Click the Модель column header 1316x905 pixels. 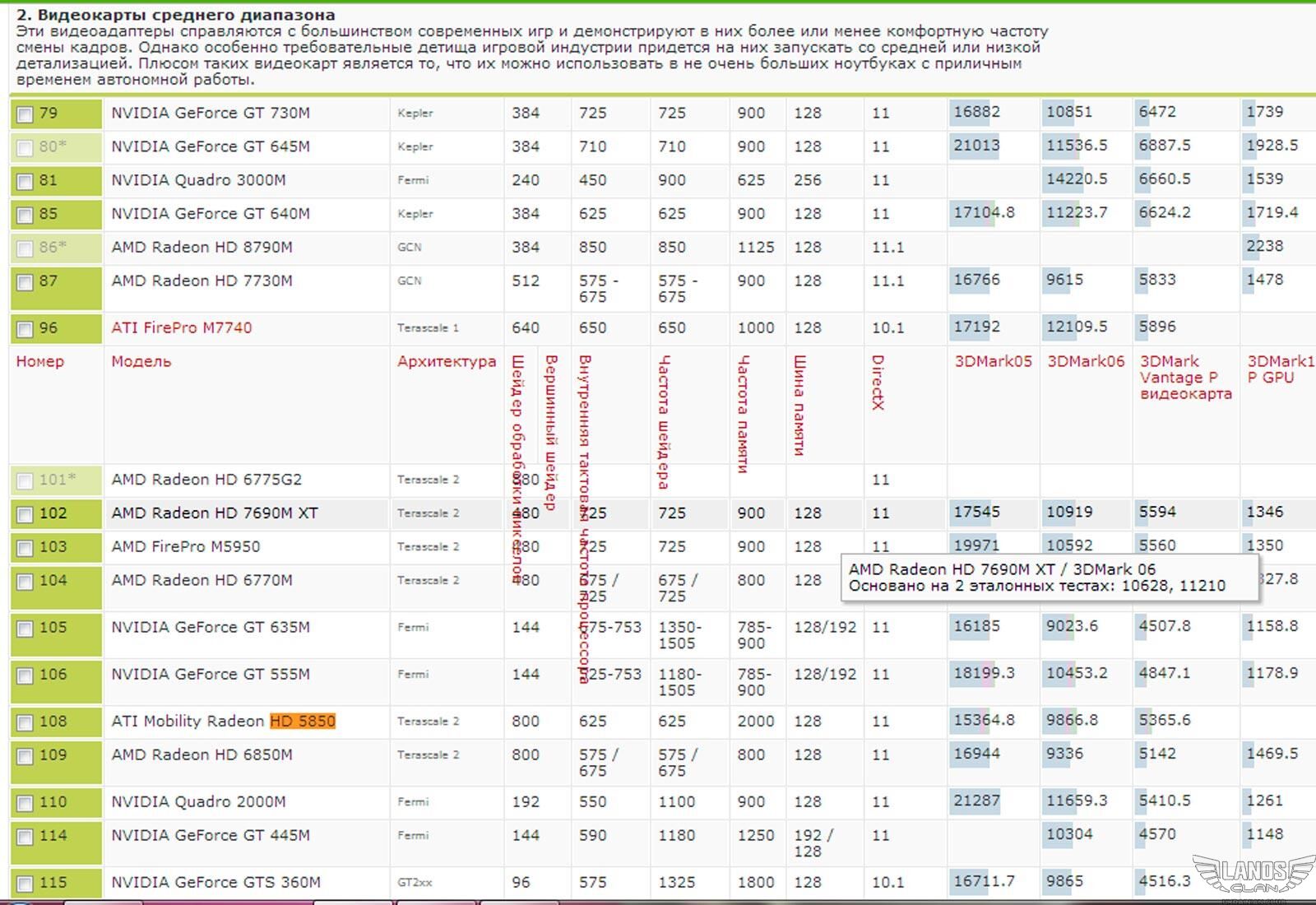point(141,361)
